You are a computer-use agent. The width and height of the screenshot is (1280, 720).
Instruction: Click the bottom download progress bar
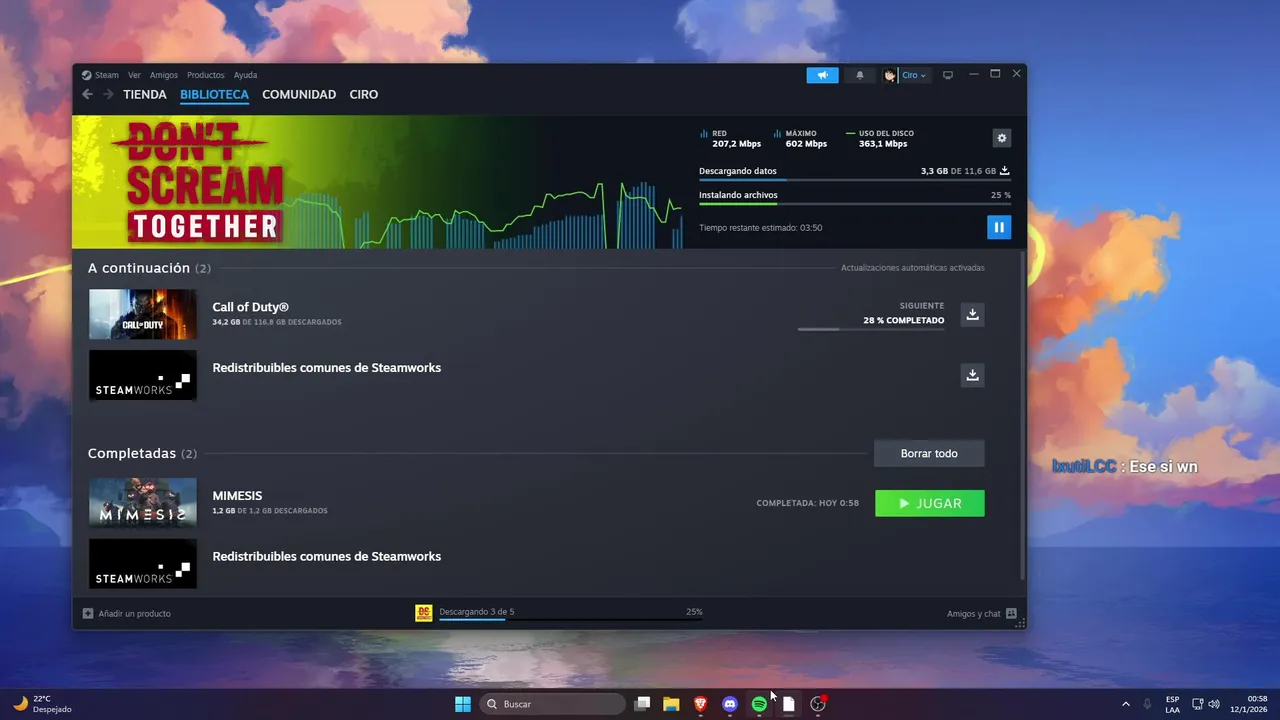(x=570, y=620)
